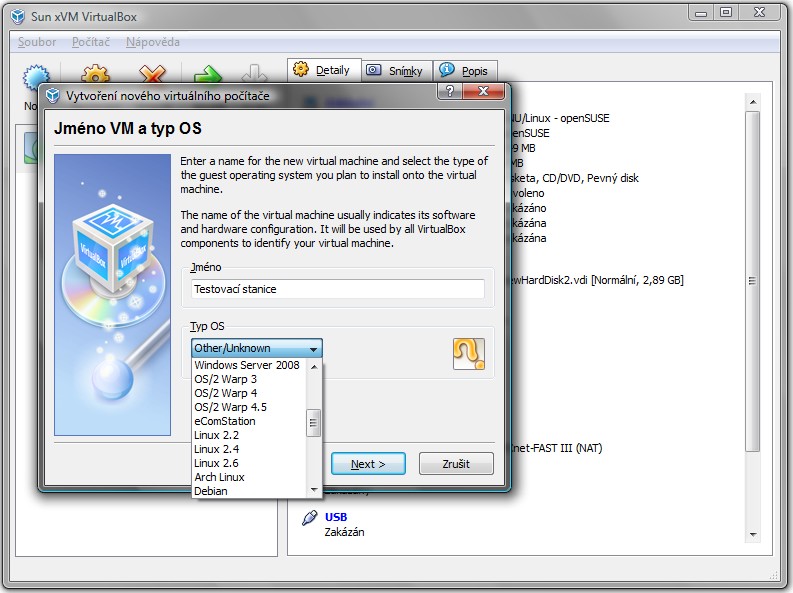Click the 'Zakázán' text under USB
Screen dimensions: 793x593
pyautogui.click(x=344, y=532)
